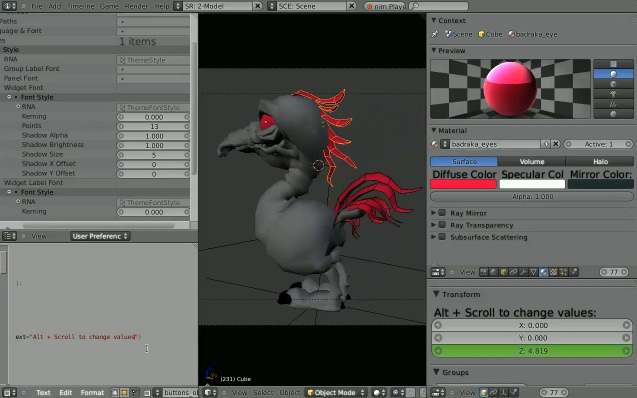Switch to the Volume material tab

pyautogui.click(x=531, y=161)
